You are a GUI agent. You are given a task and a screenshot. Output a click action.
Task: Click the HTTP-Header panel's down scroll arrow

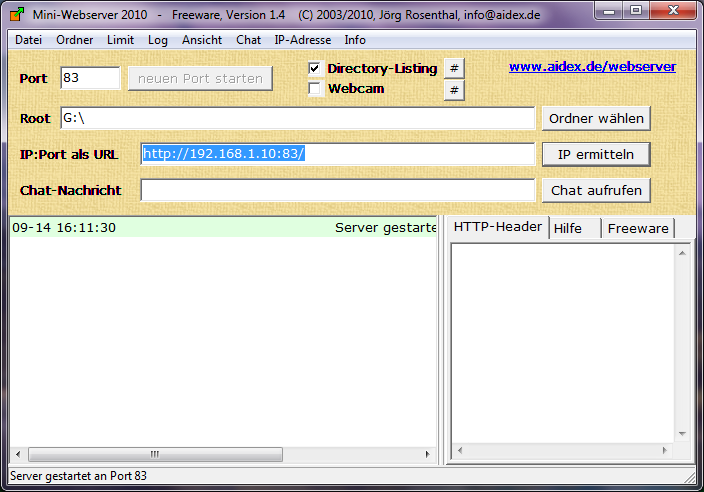[x=682, y=434]
